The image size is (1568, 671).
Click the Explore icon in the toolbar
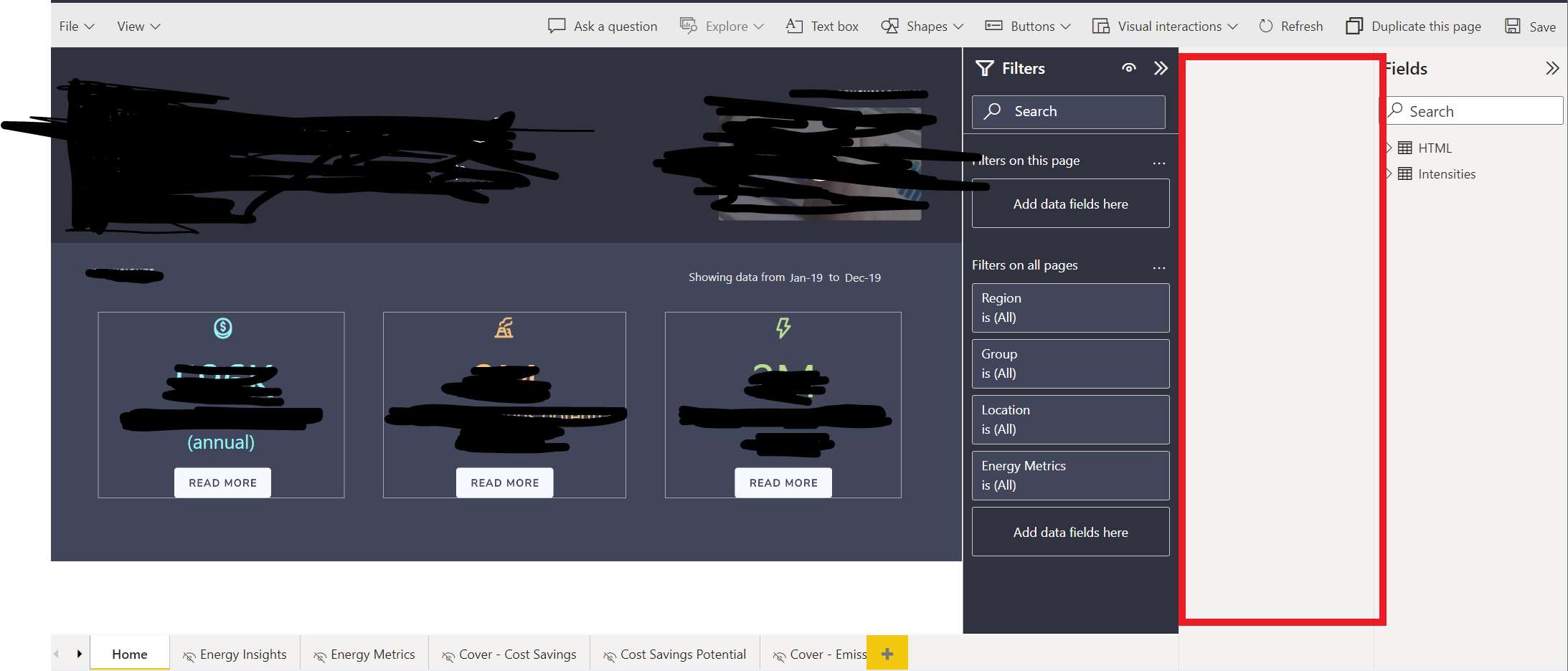689,26
